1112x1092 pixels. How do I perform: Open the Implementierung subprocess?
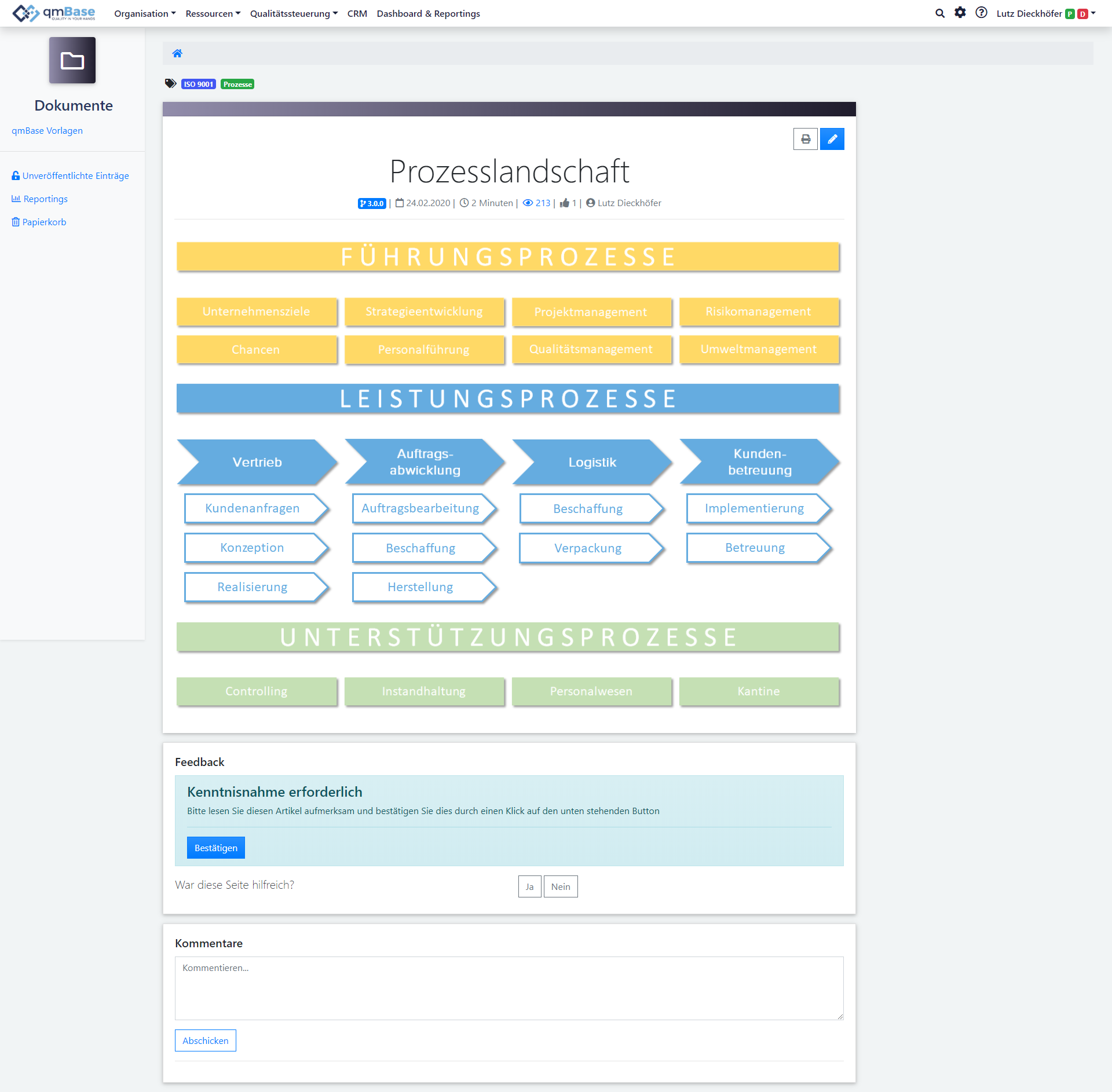click(x=759, y=508)
